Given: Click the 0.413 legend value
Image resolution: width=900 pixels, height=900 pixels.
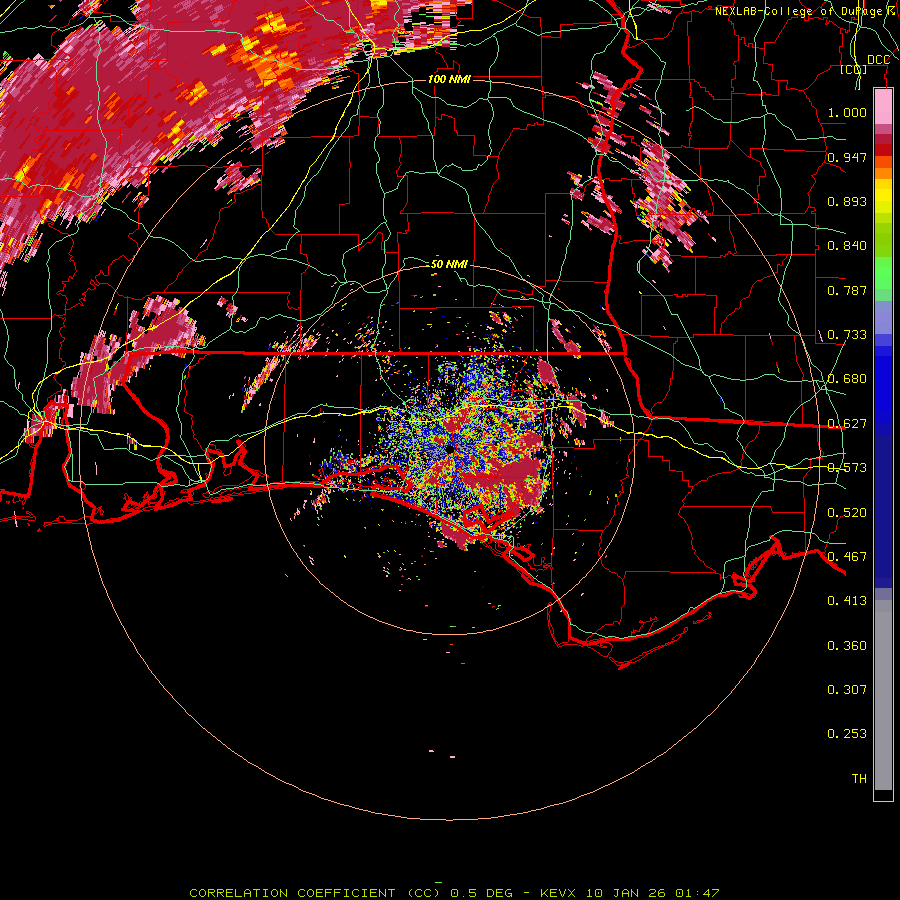Looking at the screenshot, I should click(x=847, y=601).
